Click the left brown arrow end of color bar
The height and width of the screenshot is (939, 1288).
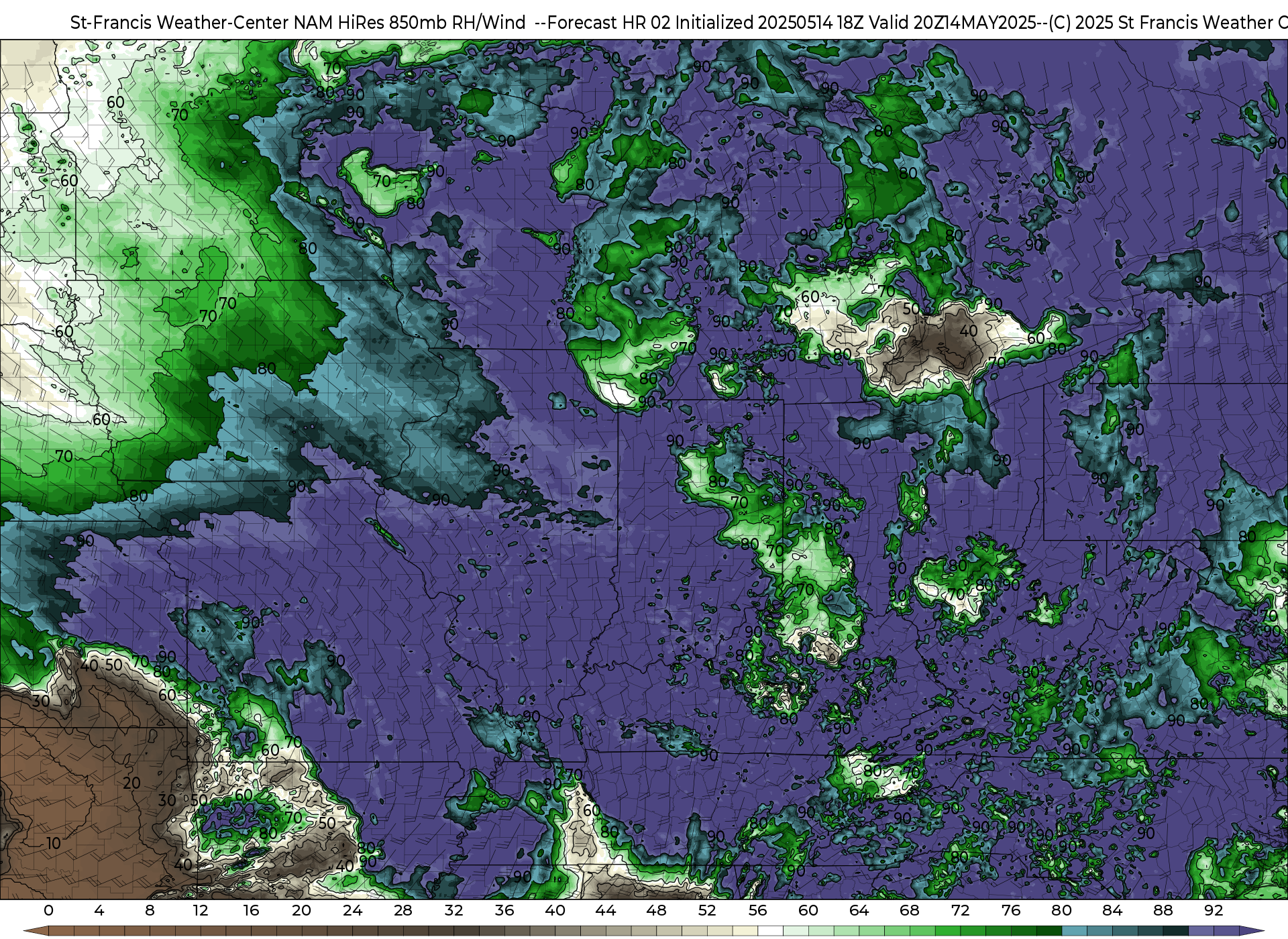36,931
